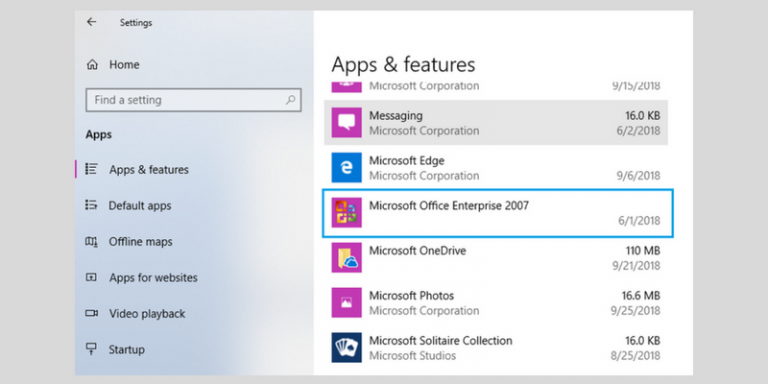
Task: Select the Microsoft Photos app icon
Action: [346, 303]
